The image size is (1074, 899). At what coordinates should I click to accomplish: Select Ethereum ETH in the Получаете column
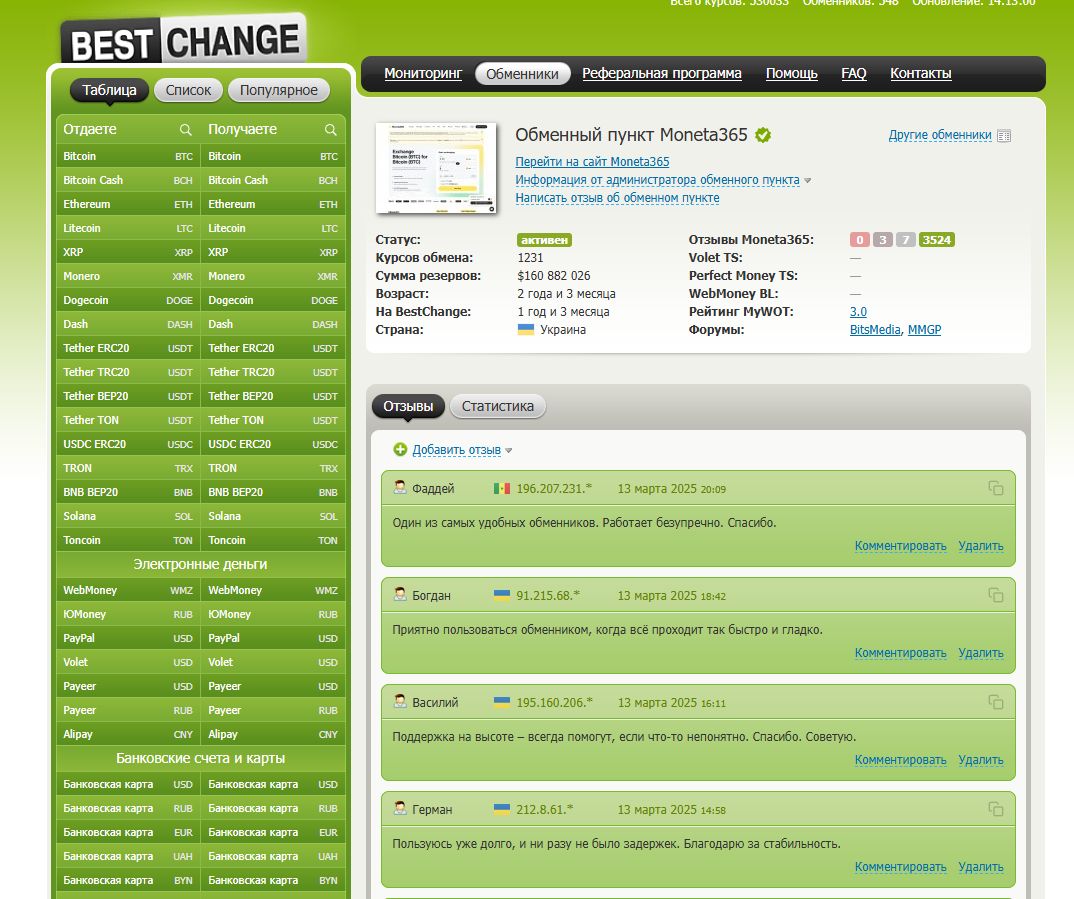(x=273, y=204)
